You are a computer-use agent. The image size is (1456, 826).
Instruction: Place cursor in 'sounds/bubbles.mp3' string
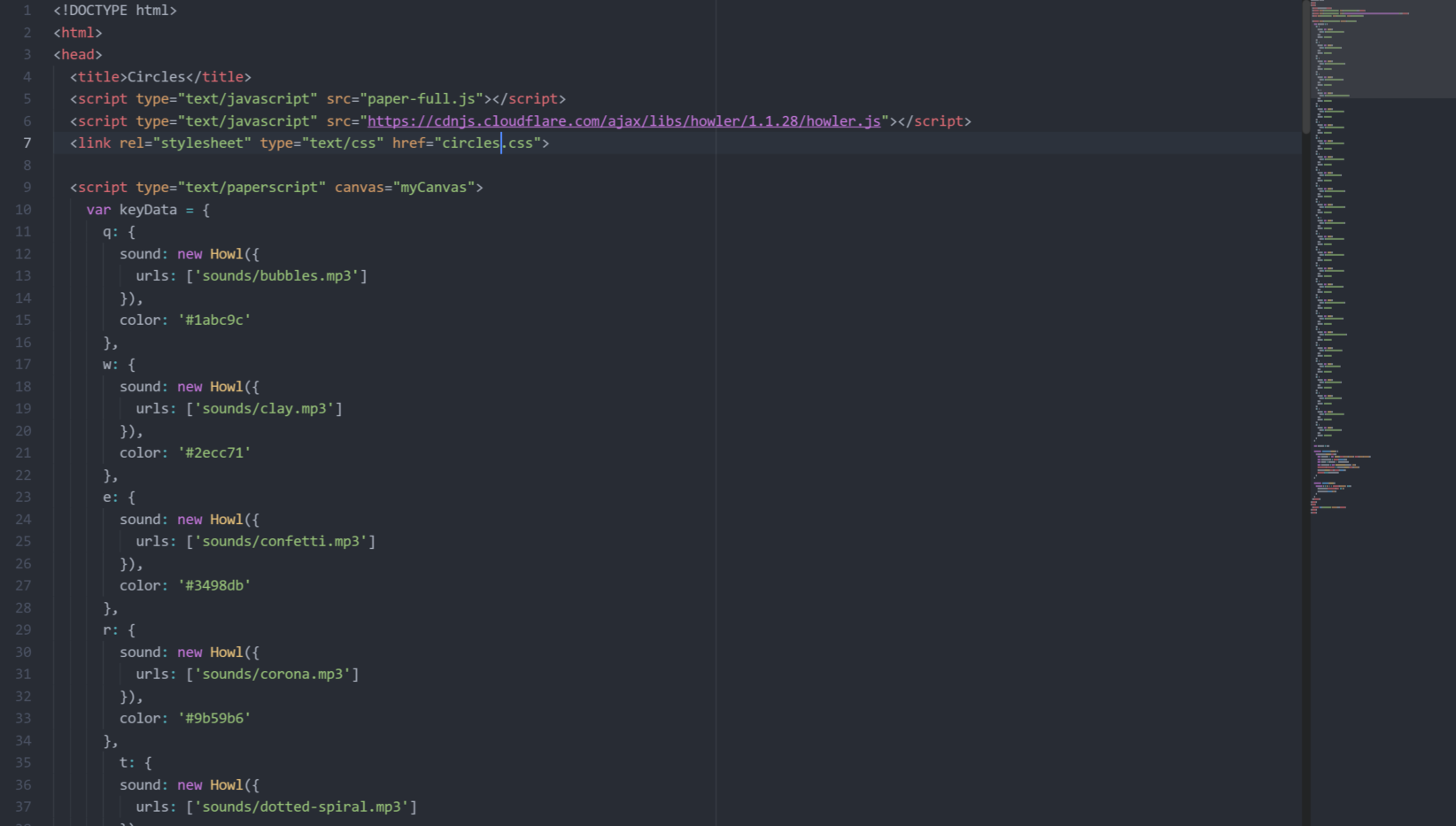(x=276, y=276)
